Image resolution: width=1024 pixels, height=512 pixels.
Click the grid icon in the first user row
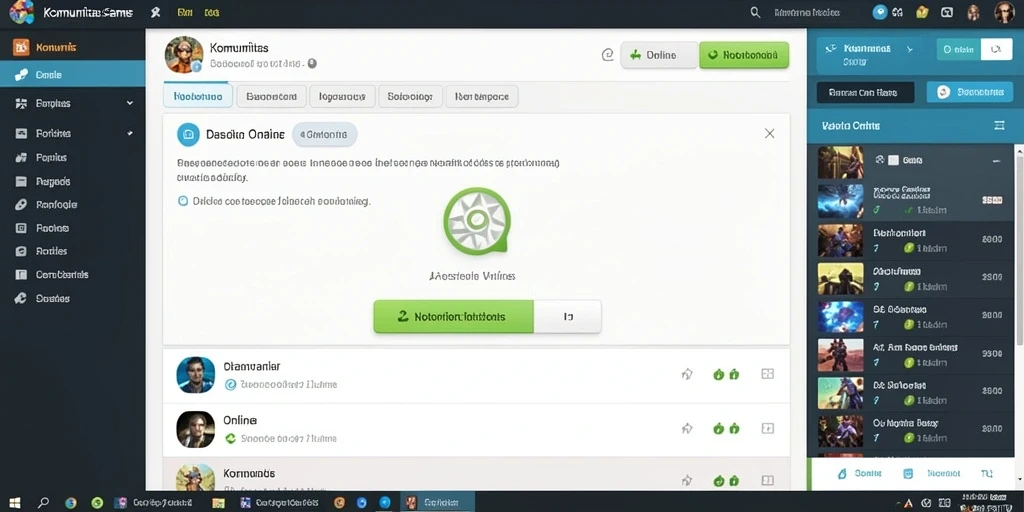click(x=768, y=374)
